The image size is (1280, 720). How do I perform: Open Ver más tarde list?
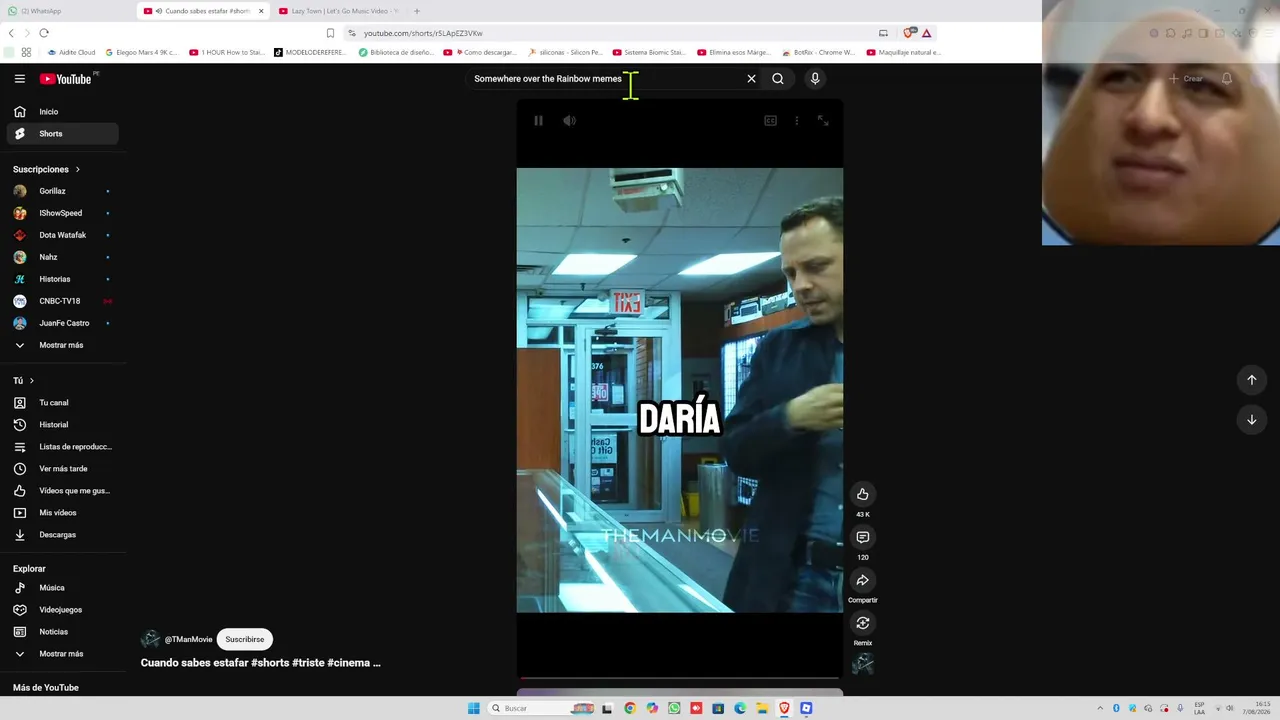(x=63, y=469)
